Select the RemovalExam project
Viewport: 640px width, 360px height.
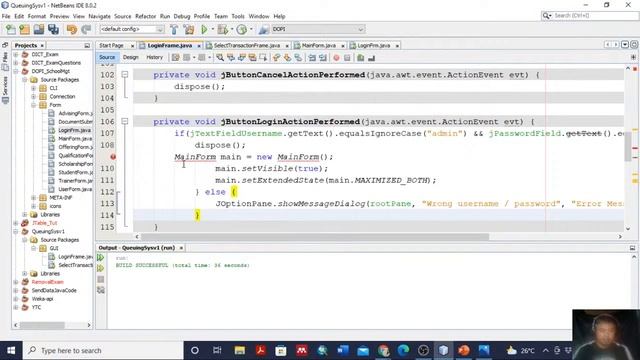click(x=47, y=282)
